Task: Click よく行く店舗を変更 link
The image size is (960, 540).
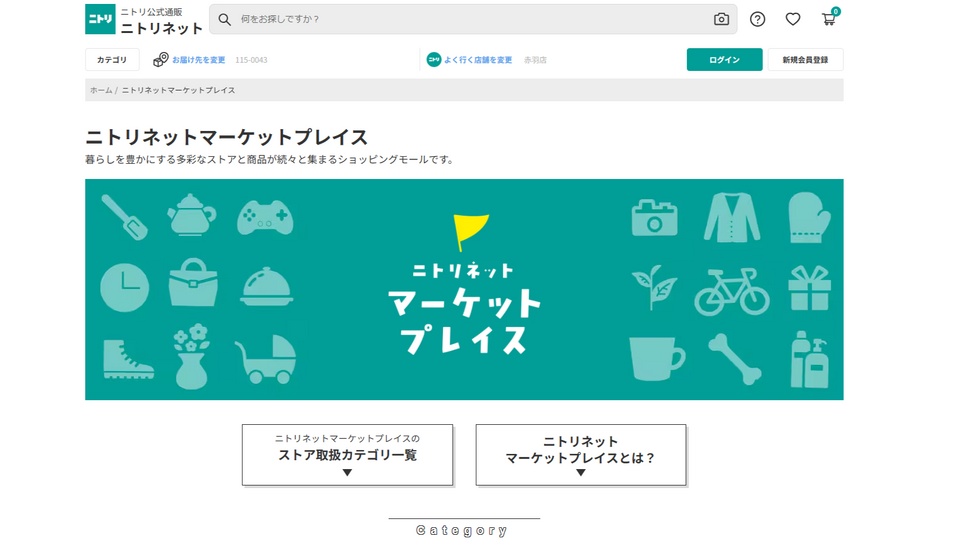Action: [x=478, y=60]
